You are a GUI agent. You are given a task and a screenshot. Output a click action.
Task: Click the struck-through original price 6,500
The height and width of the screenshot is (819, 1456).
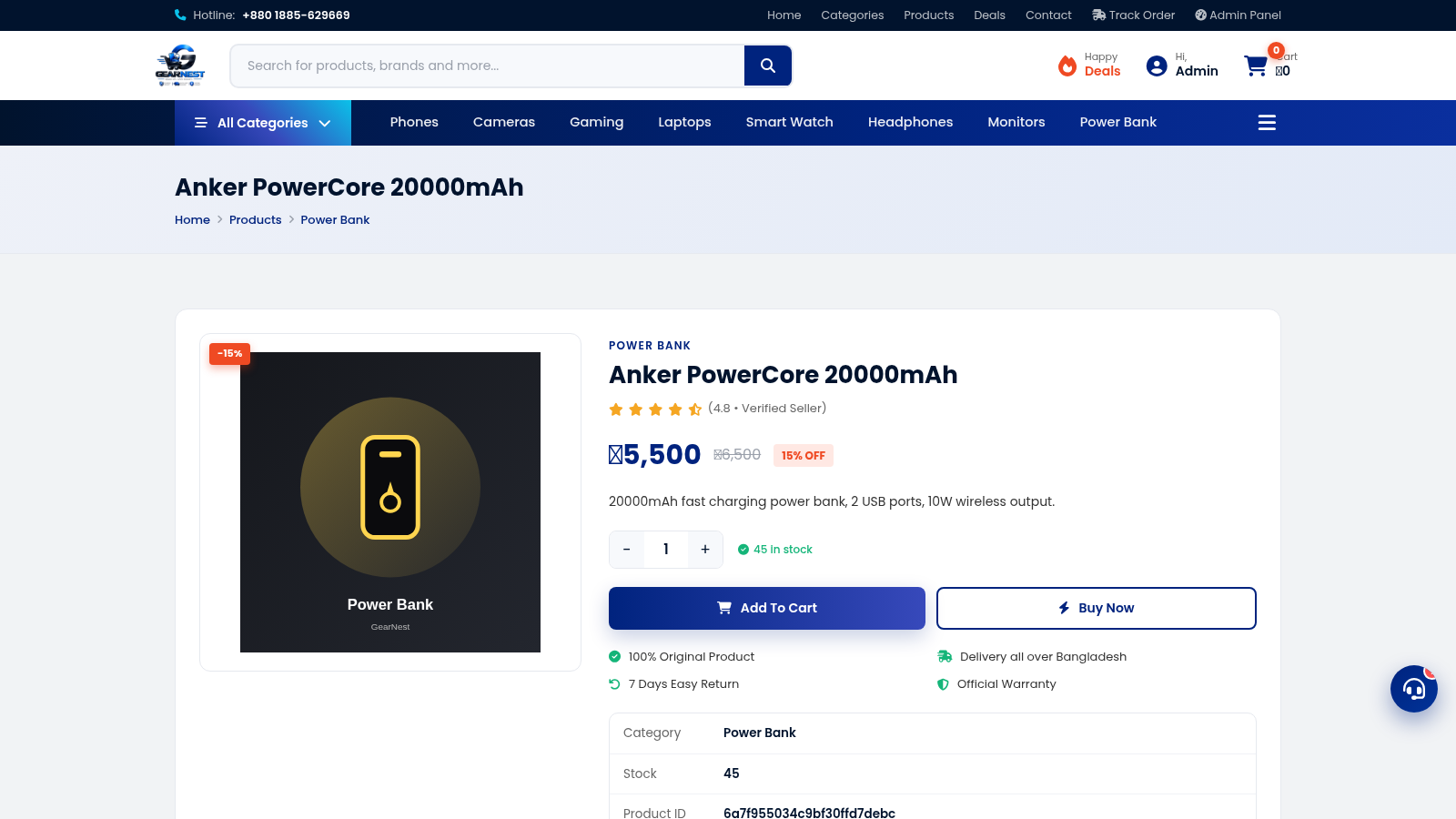[x=737, y=455]
